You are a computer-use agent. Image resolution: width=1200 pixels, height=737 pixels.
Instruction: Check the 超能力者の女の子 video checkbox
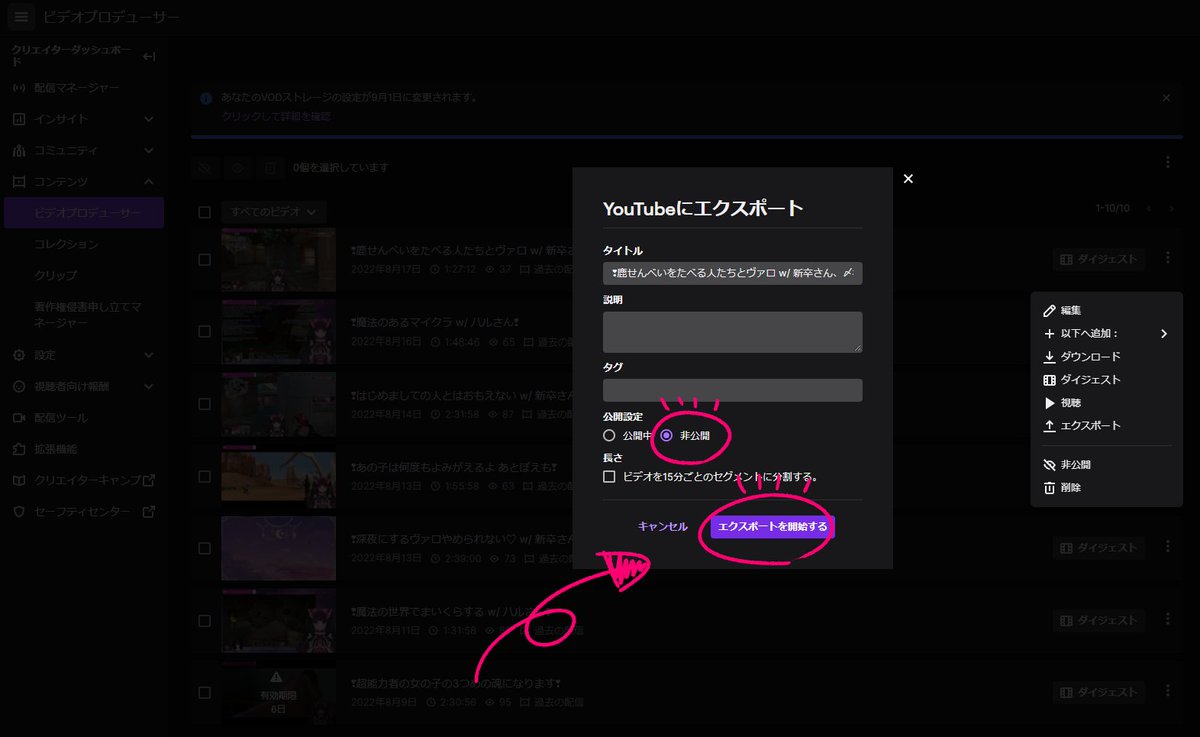tap(205, 692)
